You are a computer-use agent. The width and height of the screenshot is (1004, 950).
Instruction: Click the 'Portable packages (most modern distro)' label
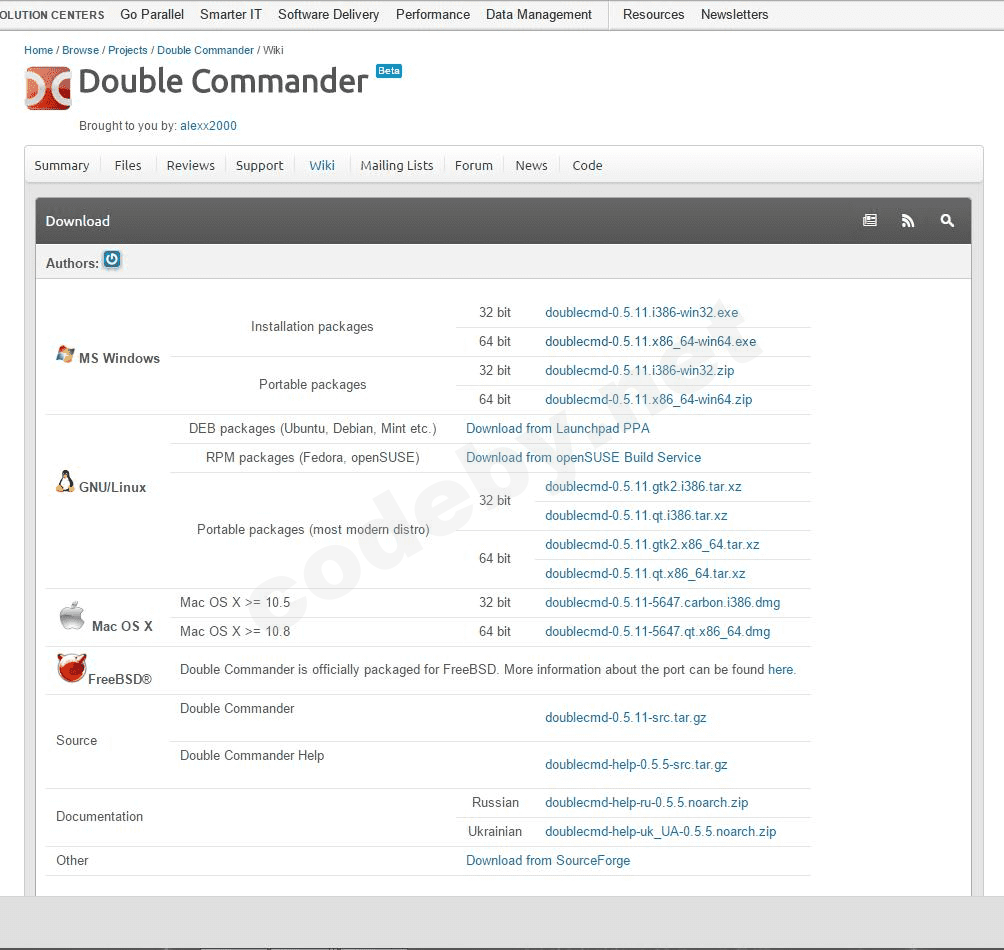coord(313,529)
